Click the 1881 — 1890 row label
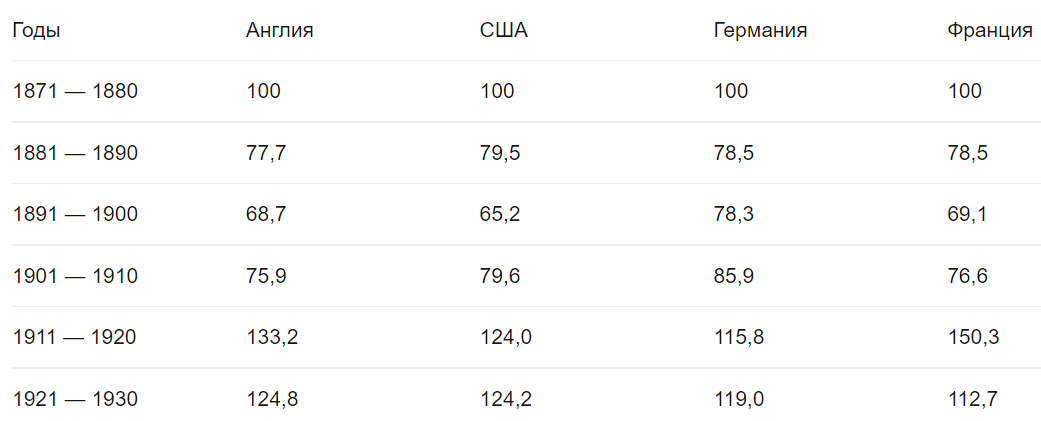The image size is (1041, 421). pyautogui.click(x=75, y=153)
